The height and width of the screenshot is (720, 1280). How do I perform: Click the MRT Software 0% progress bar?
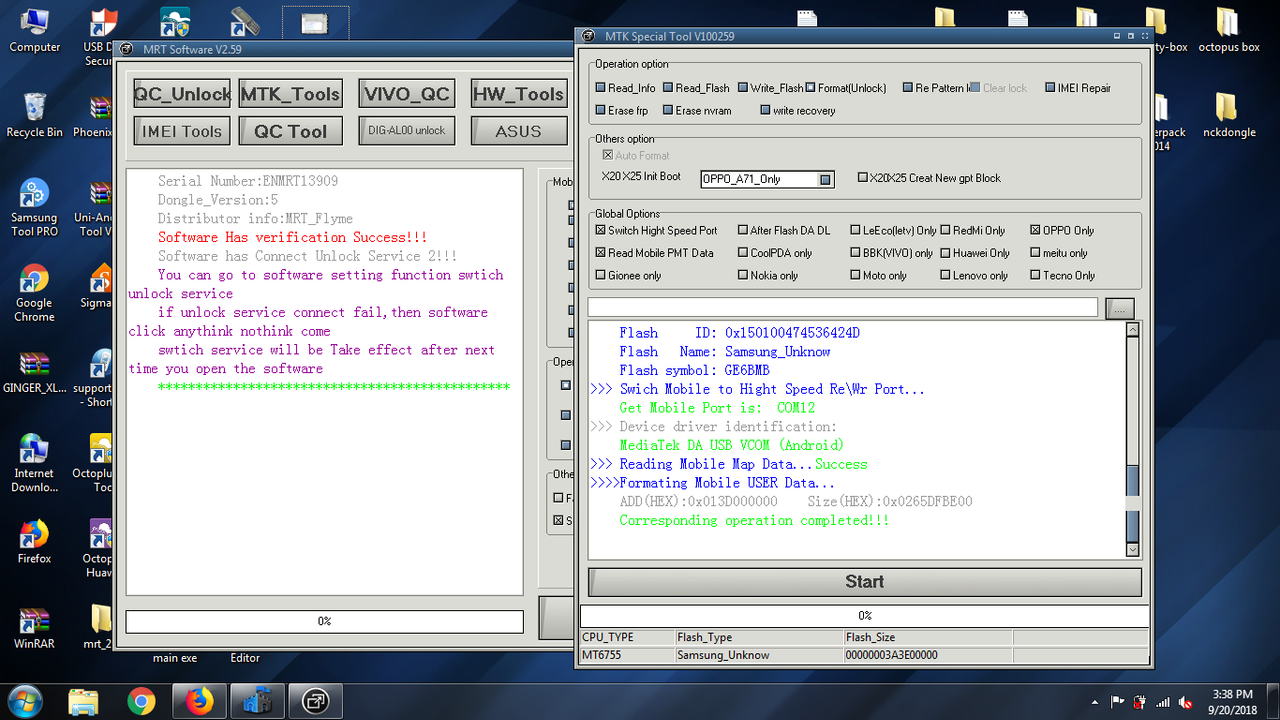[324, 621]
